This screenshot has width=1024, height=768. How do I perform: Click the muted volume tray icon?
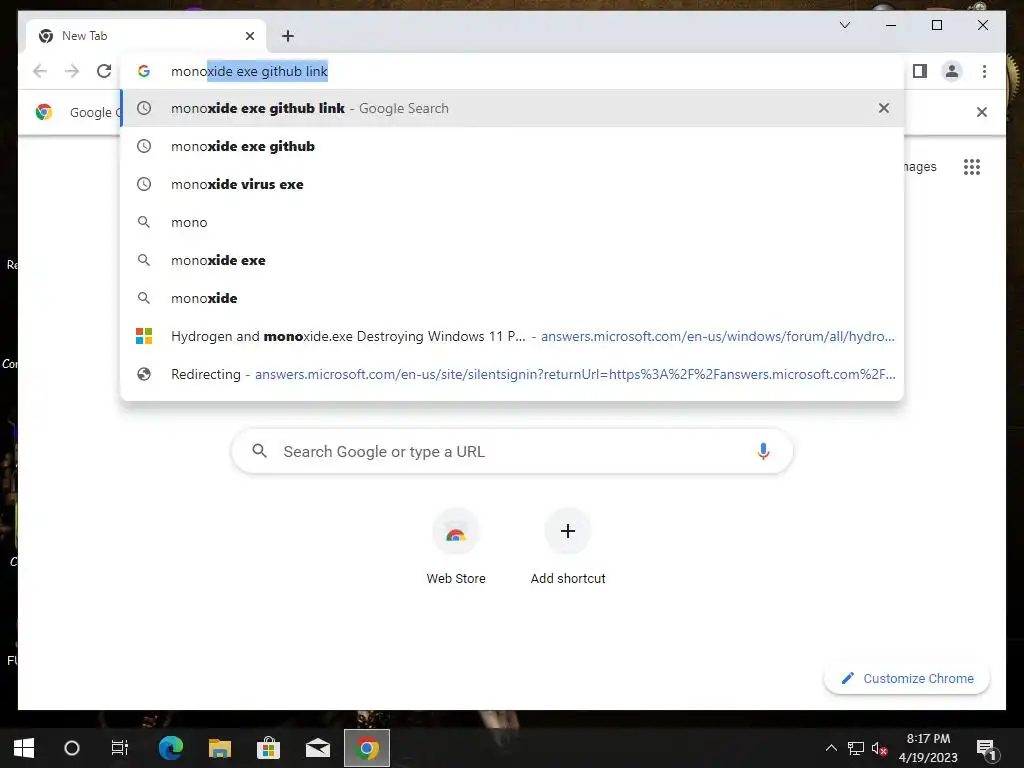pyautogui.click(x=879, y=748)
